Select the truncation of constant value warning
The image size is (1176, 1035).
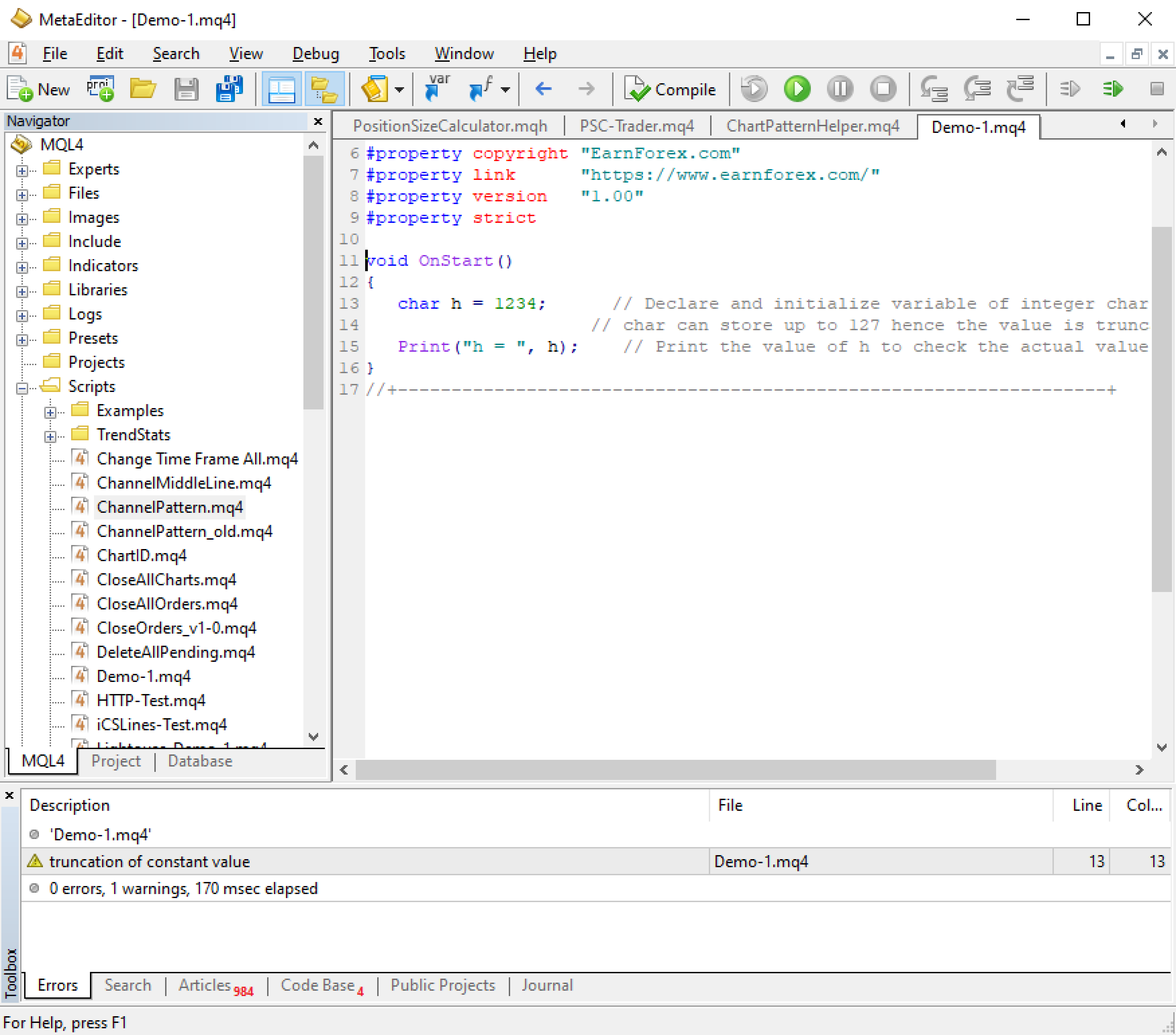(595, 861)
